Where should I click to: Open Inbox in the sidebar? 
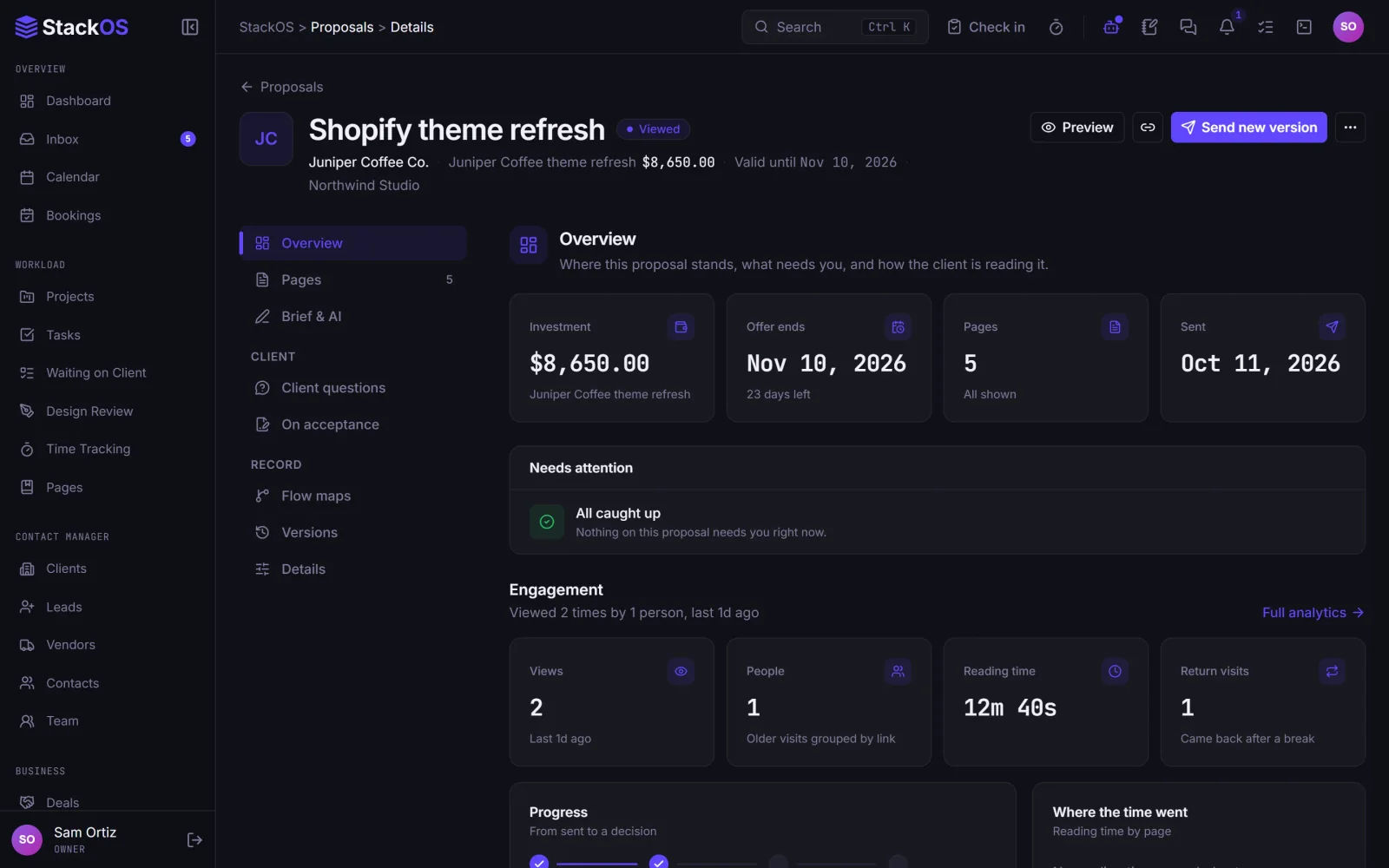108,139
